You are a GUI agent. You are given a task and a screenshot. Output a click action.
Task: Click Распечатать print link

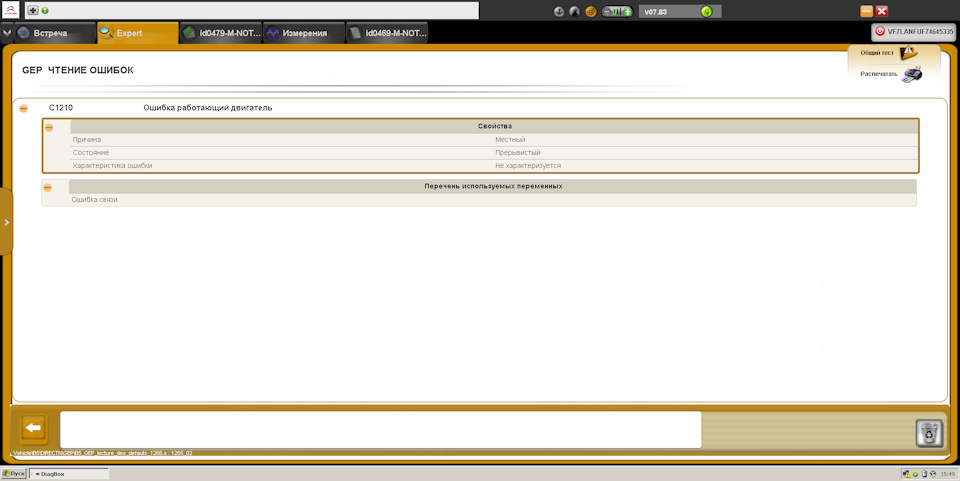coord(879,74)
